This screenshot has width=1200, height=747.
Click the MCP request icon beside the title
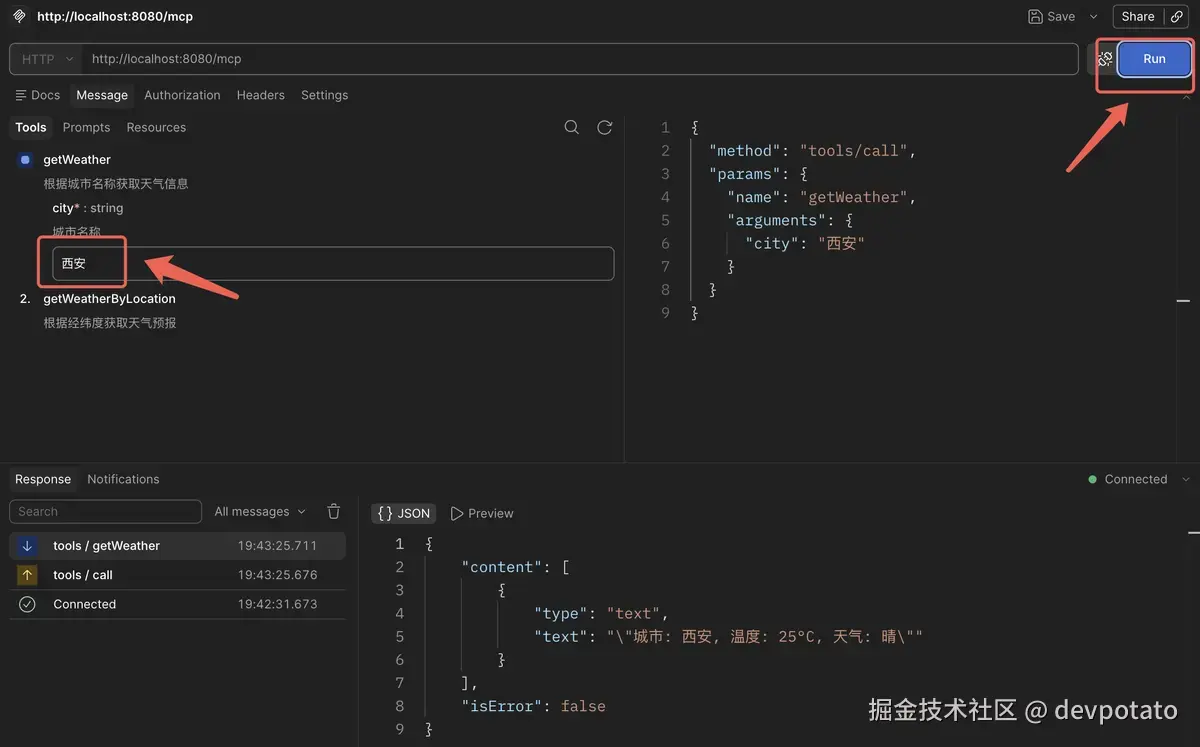pos(19,16)
